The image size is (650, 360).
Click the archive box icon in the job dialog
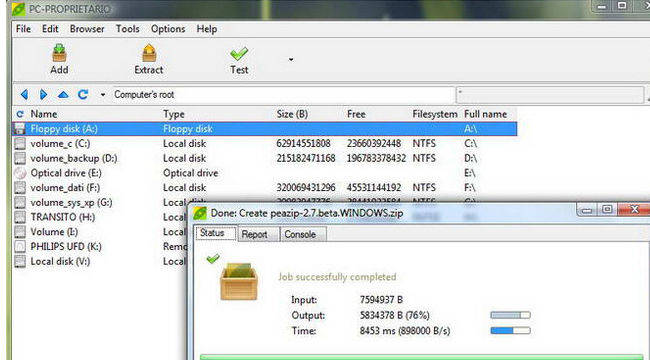coord(239,281)
